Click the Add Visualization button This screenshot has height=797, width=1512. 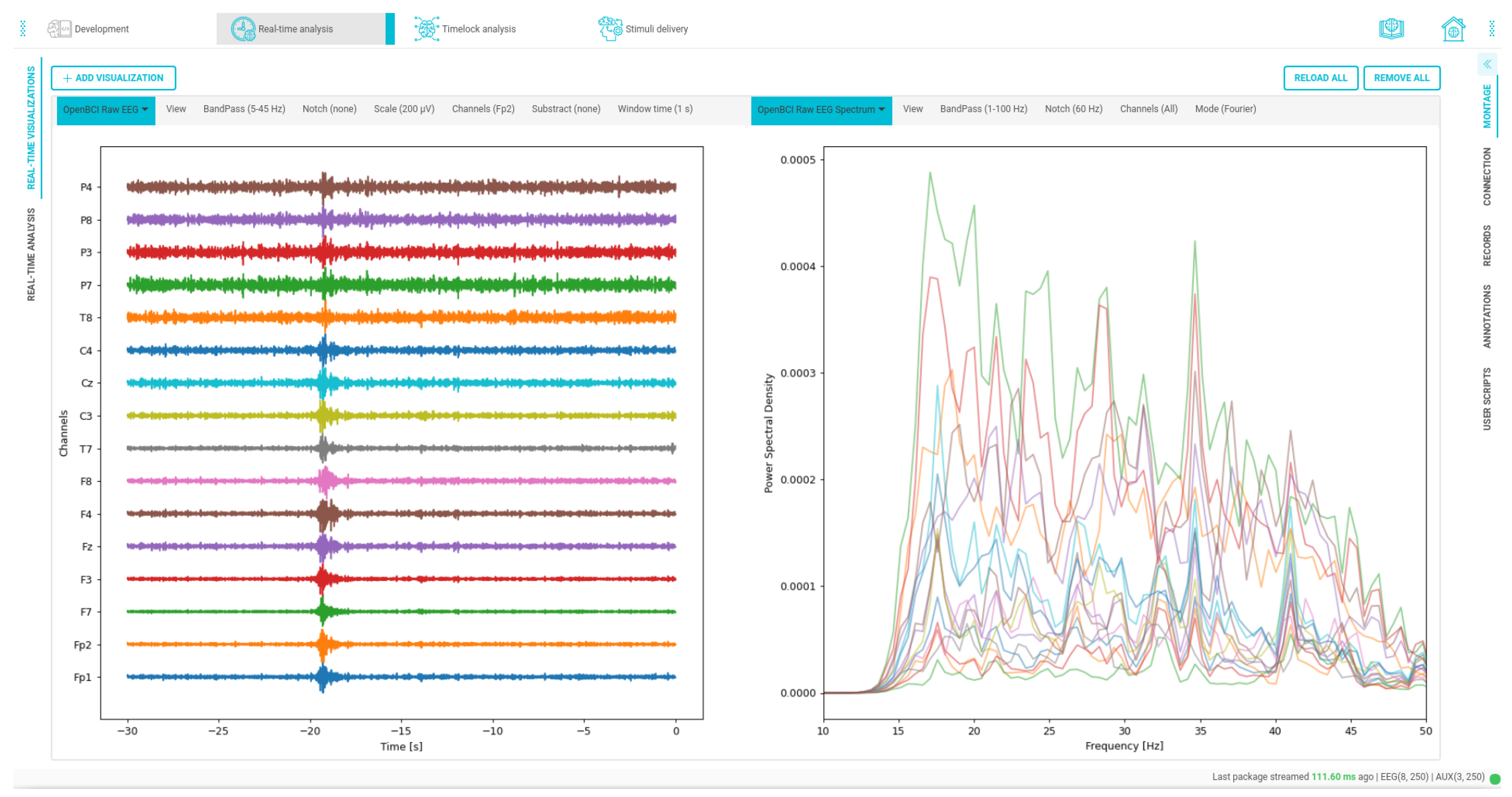point(113,78)
